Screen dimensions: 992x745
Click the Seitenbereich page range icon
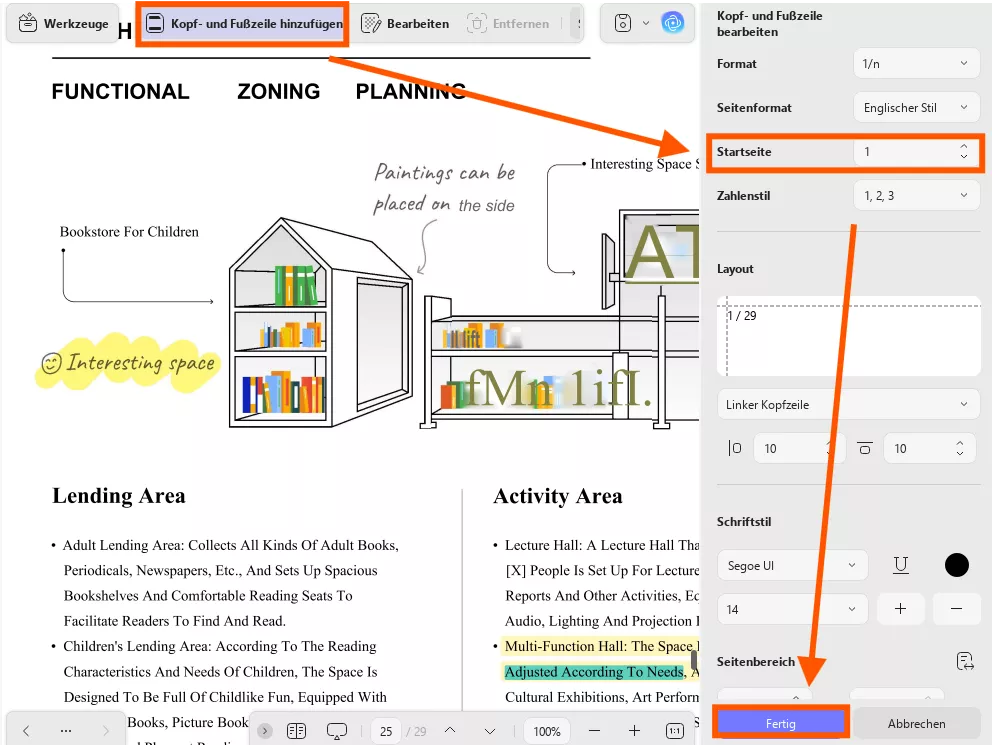click(964, 660)
